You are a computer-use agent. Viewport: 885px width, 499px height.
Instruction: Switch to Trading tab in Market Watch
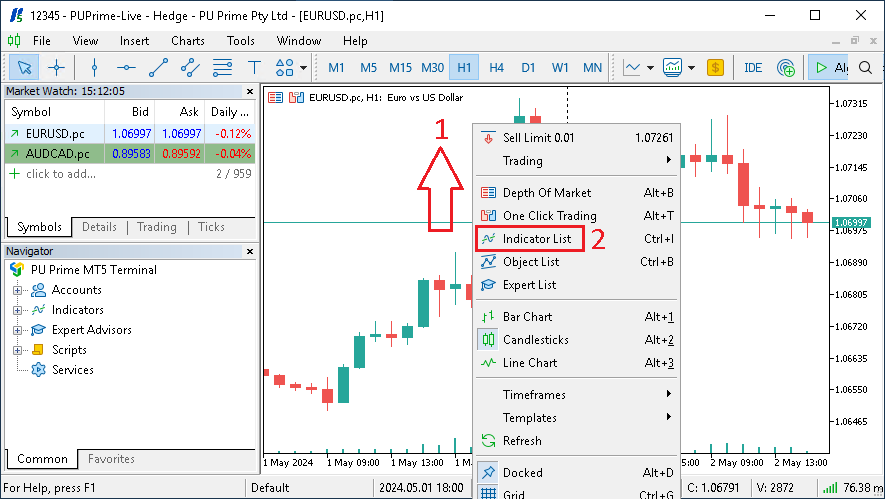pos(156,227)
